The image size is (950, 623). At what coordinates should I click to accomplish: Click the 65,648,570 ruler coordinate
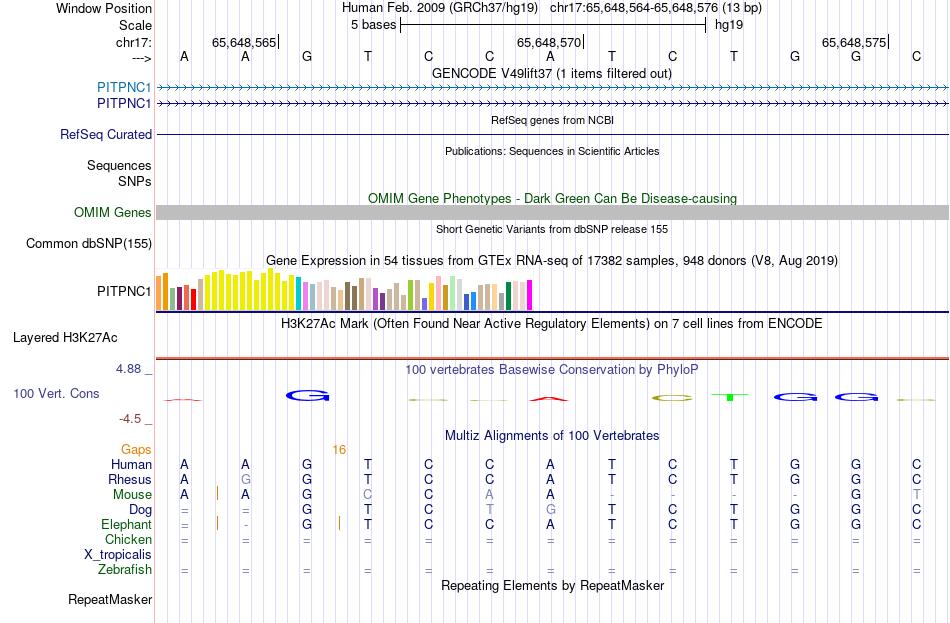click(x=548, y=42)
